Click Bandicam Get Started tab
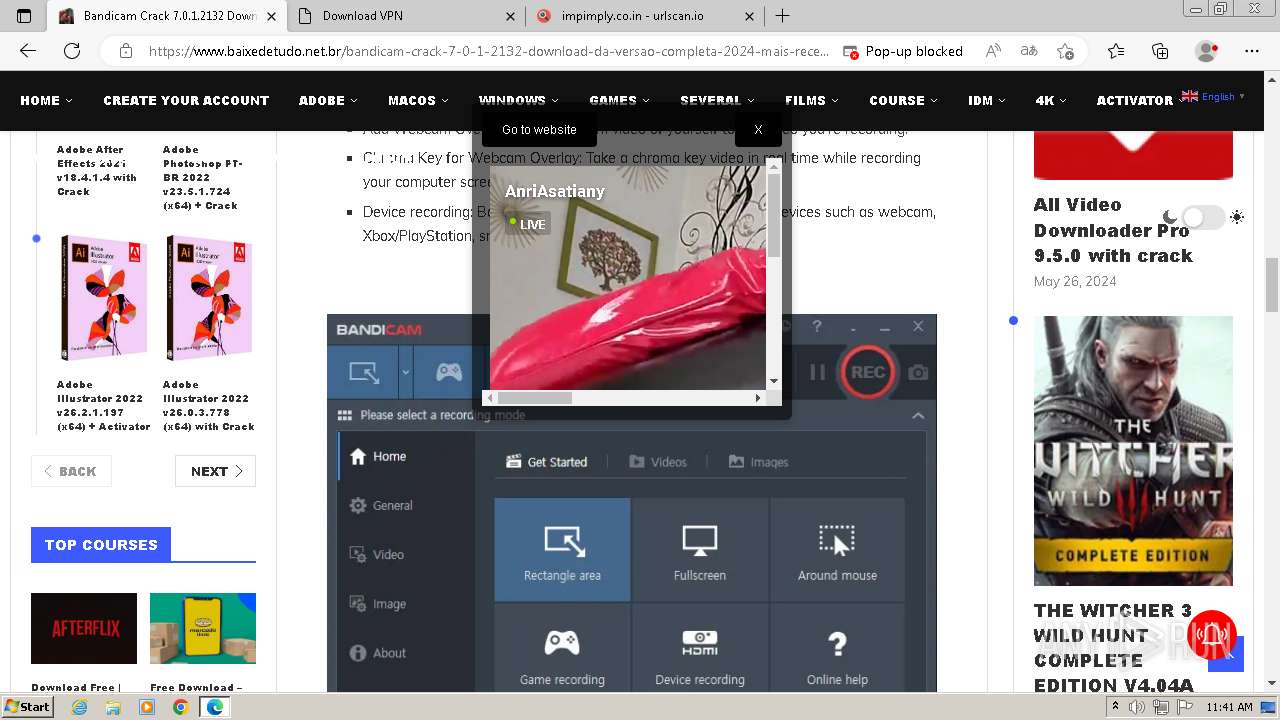 coord(547,462)
